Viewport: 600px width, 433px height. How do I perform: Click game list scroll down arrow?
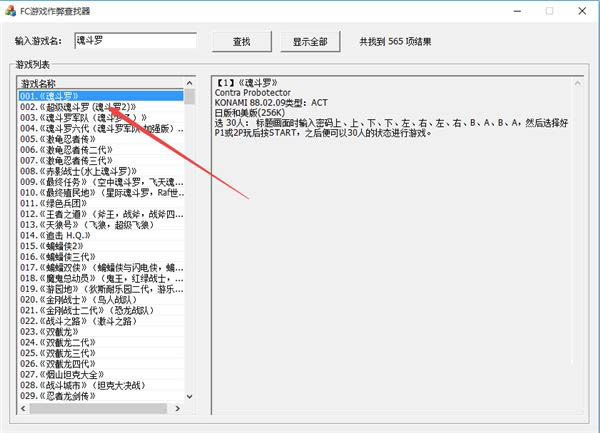point(190,397)
